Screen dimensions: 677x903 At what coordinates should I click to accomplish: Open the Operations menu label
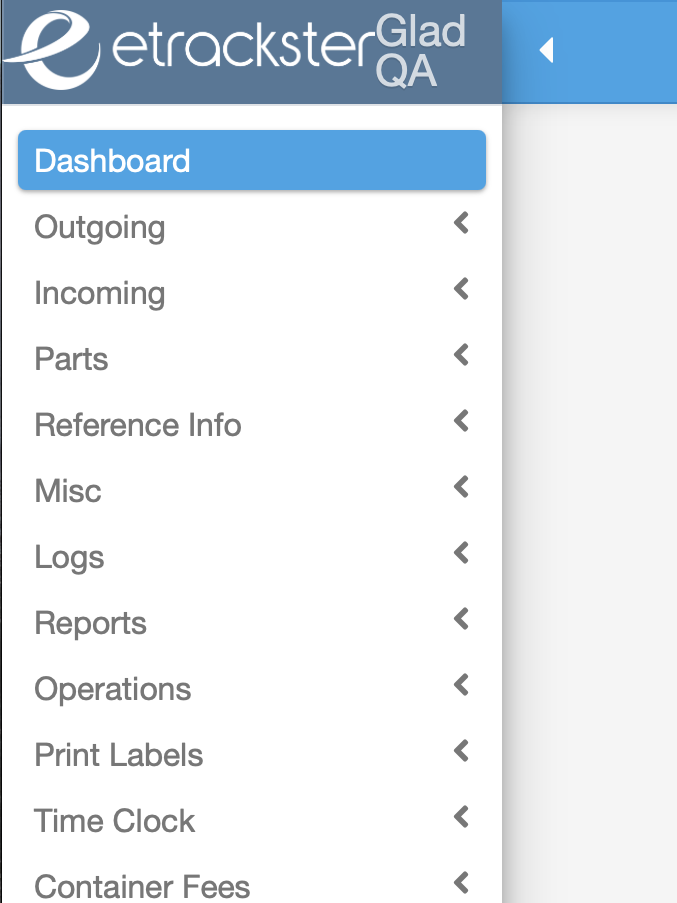[113, 689]
